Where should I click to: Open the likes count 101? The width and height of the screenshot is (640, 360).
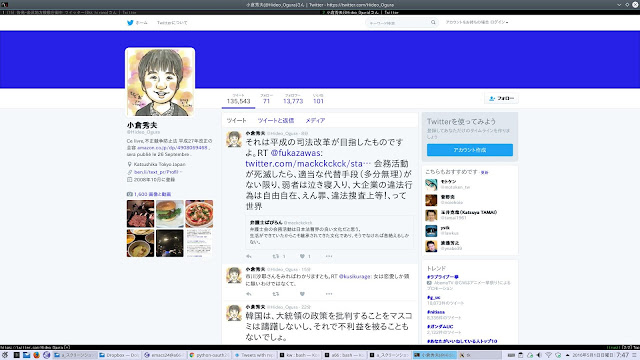click(x=318, y=99)
